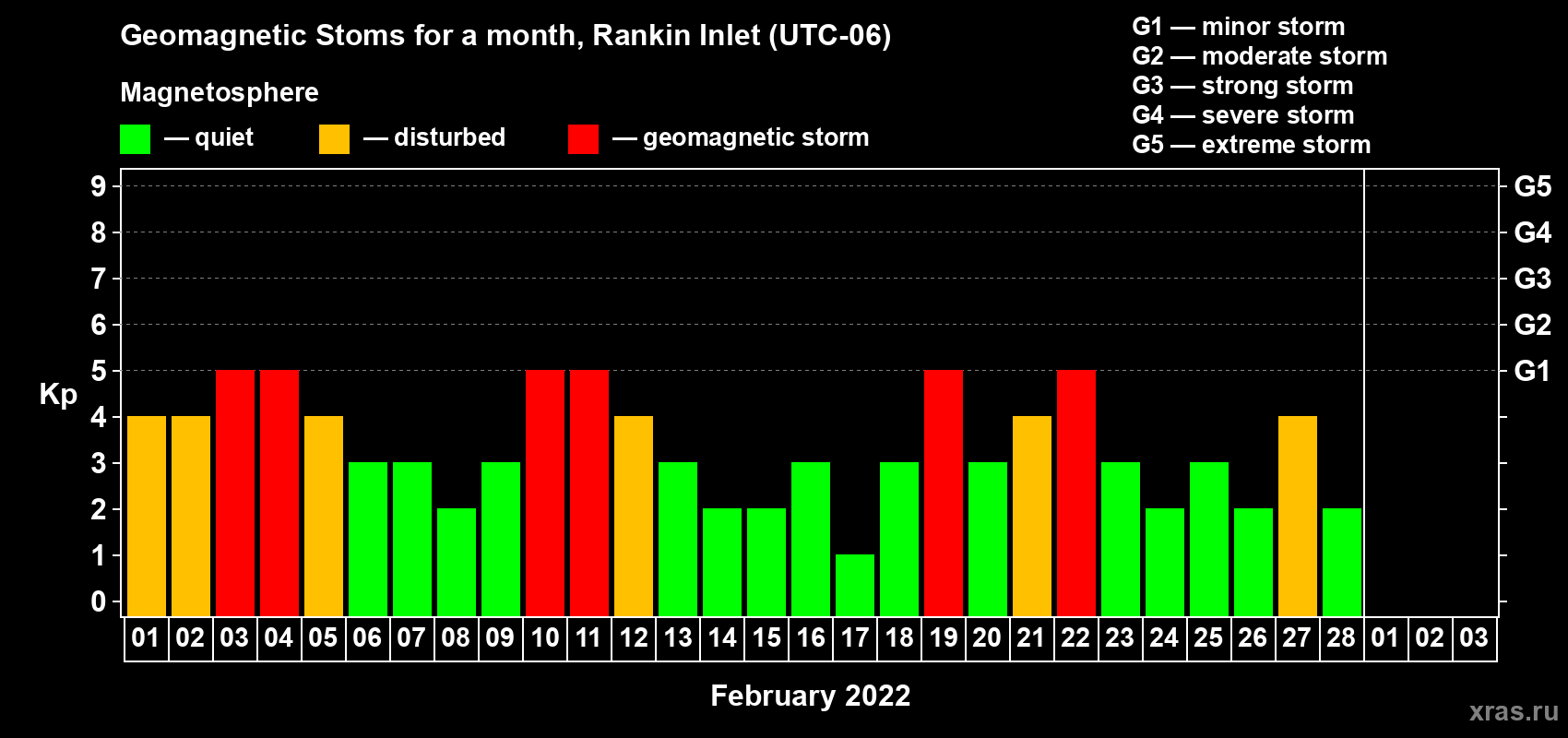The width and height of the screenshot is (1568, 738).
Task: Click the 'G5' right axis label
Action: click(x=1533, y=186)
